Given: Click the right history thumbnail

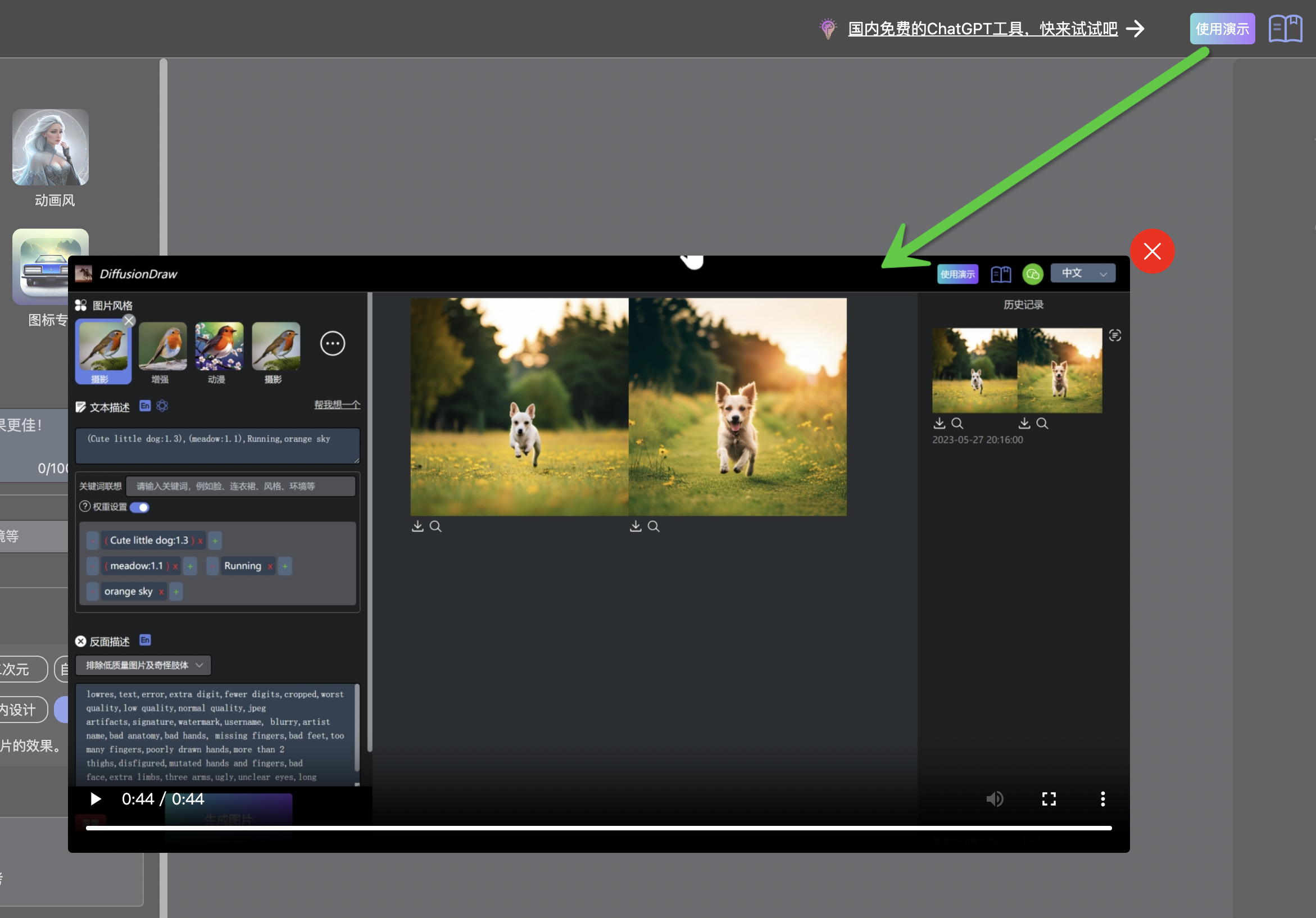Looking at the screenshot, I should point(1060,370).
